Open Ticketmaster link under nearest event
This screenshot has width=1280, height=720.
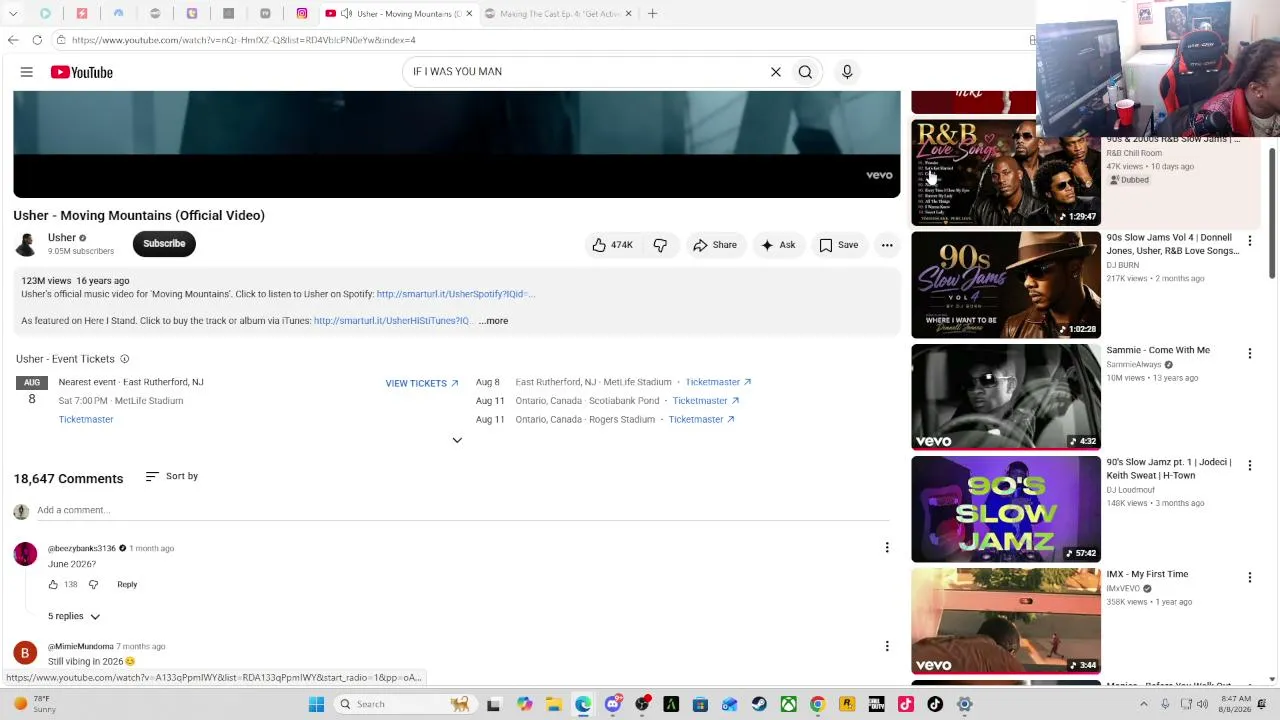pos(86,419)
